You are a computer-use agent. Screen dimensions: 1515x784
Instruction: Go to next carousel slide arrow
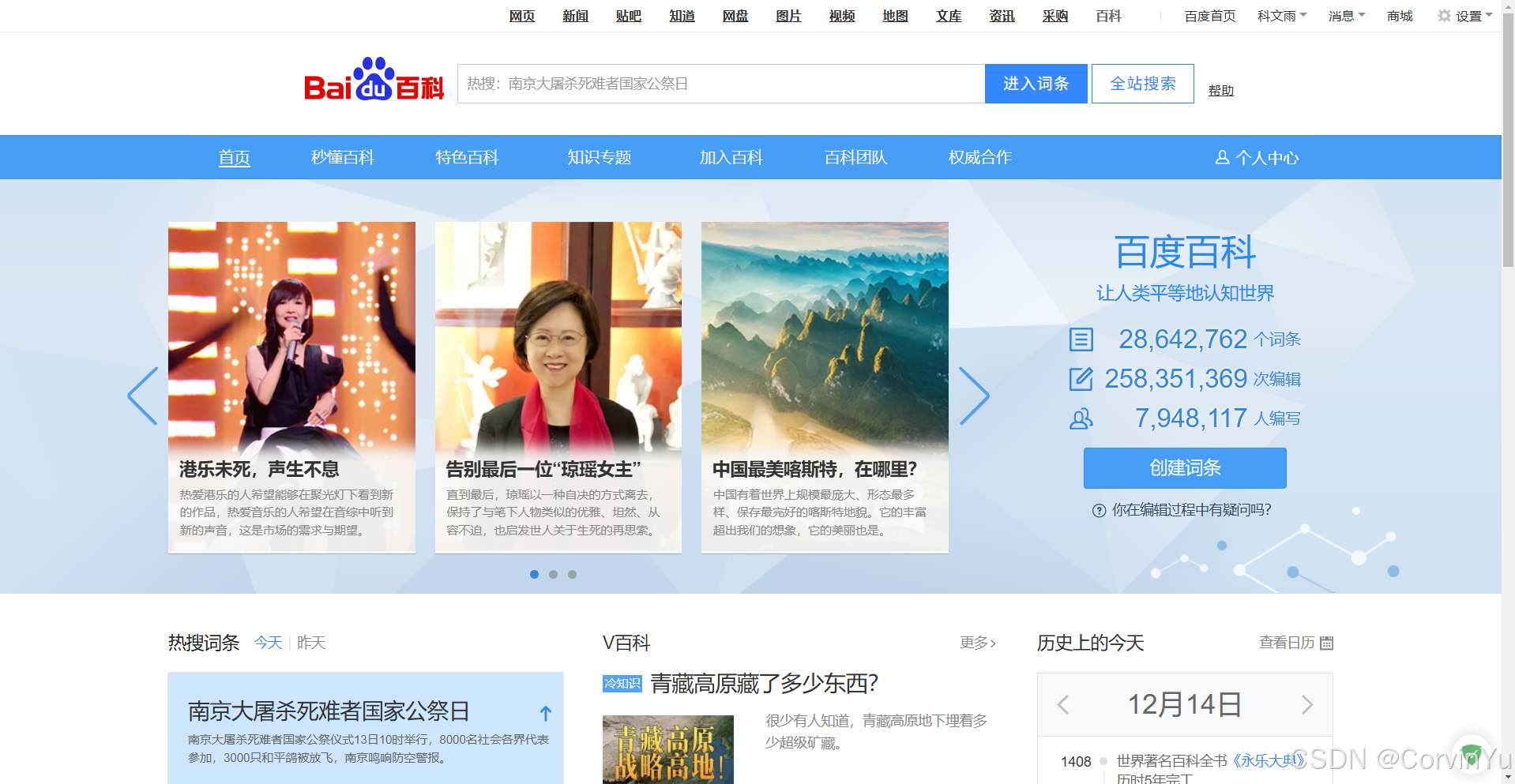click(x=974, y=396)
